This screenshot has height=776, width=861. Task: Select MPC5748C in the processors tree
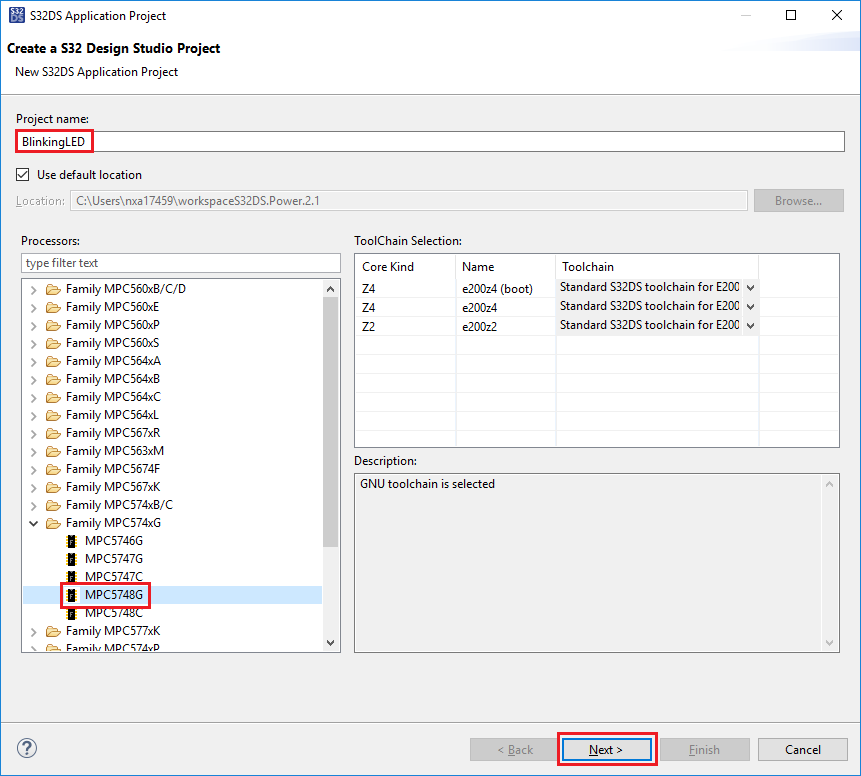point(114,613)
